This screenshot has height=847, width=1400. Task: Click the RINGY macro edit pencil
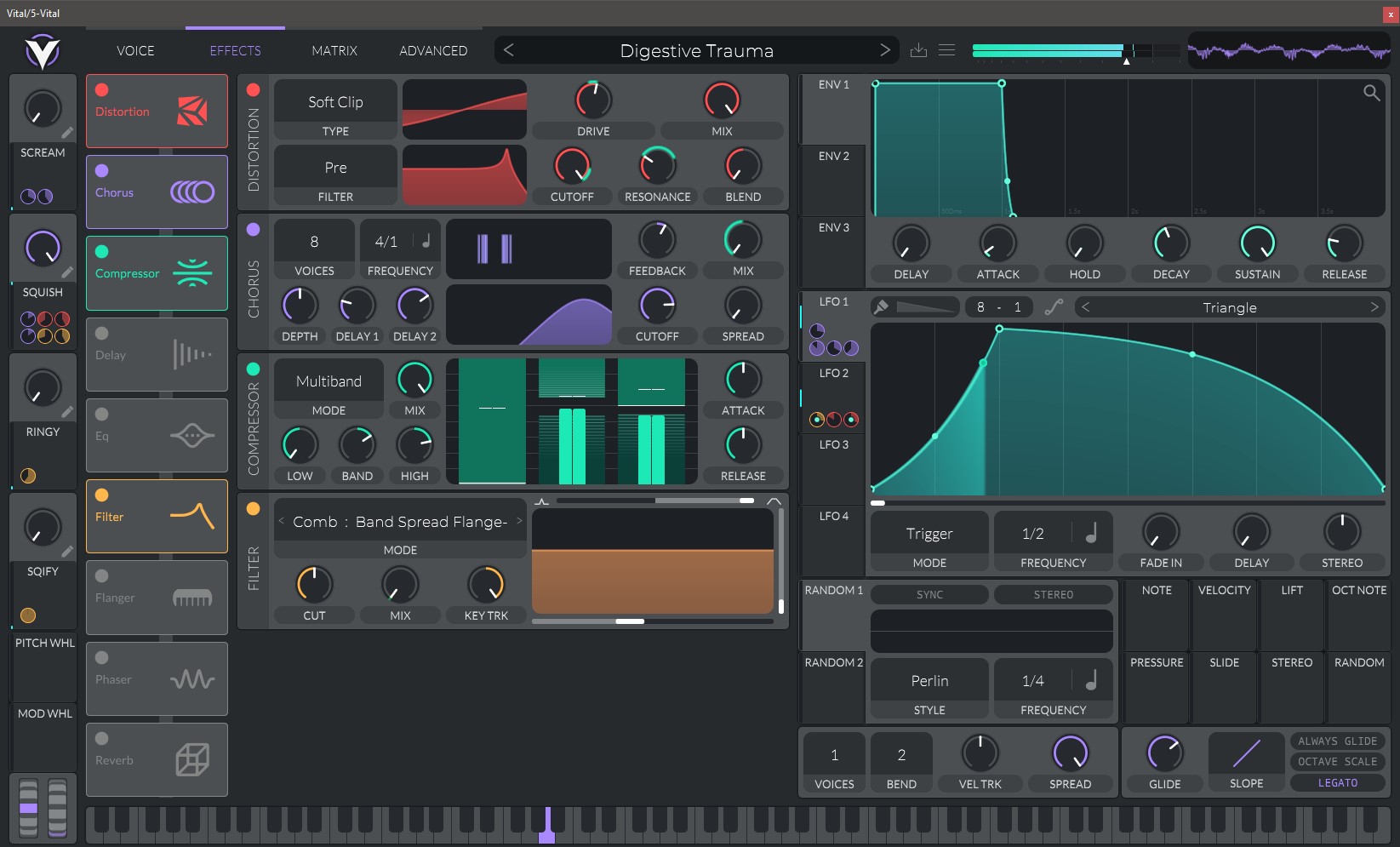click(67, 412)
